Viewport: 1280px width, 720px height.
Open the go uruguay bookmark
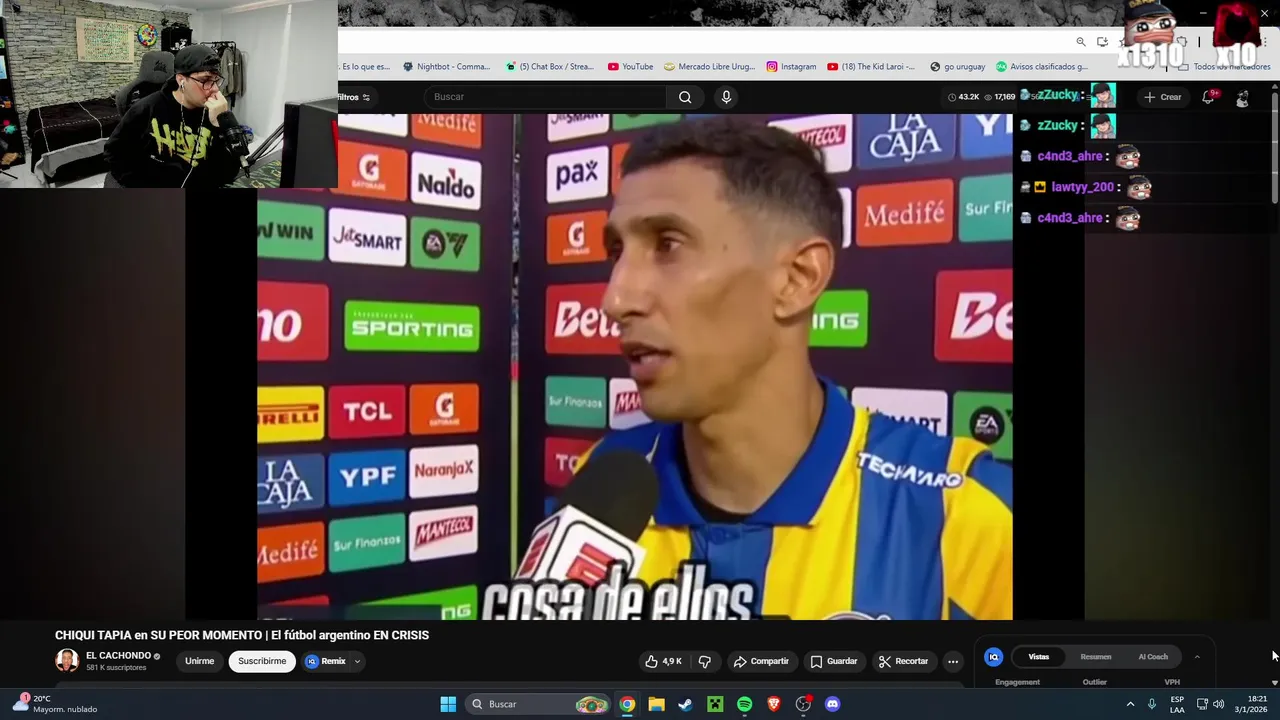tap(957, 67)
